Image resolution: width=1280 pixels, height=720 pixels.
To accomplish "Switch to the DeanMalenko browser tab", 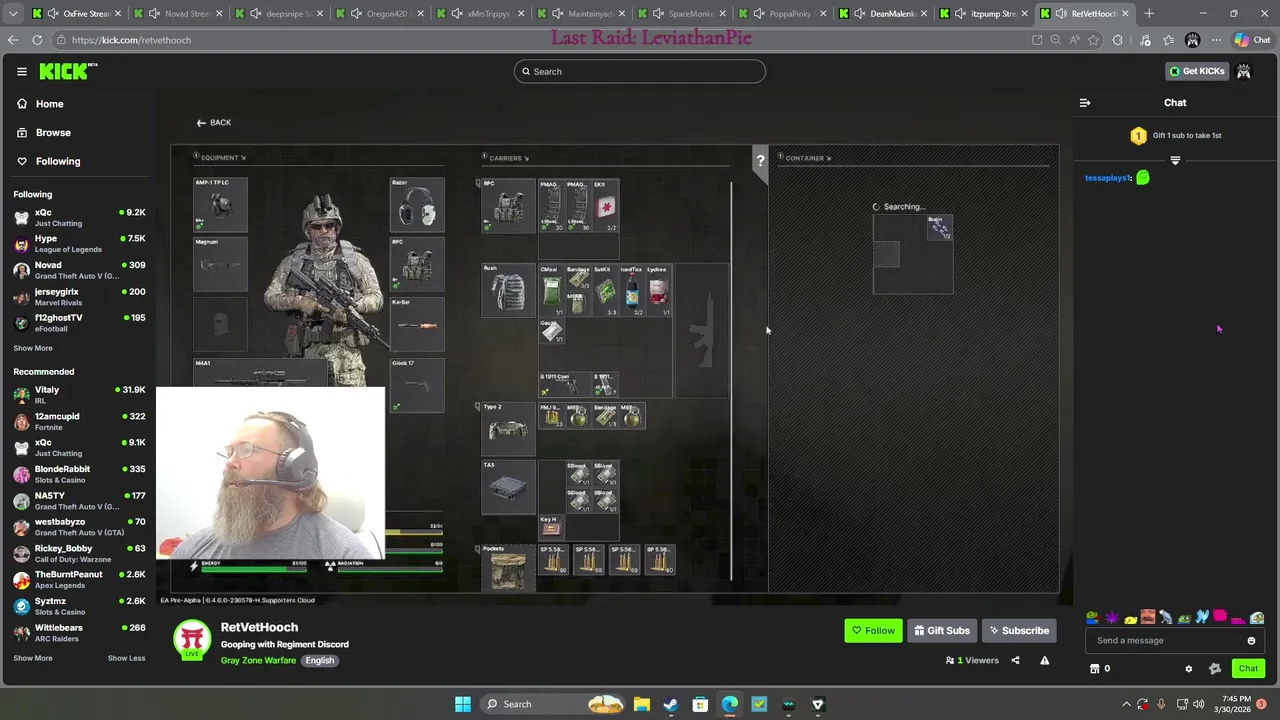I will click(x=882, y=14).
